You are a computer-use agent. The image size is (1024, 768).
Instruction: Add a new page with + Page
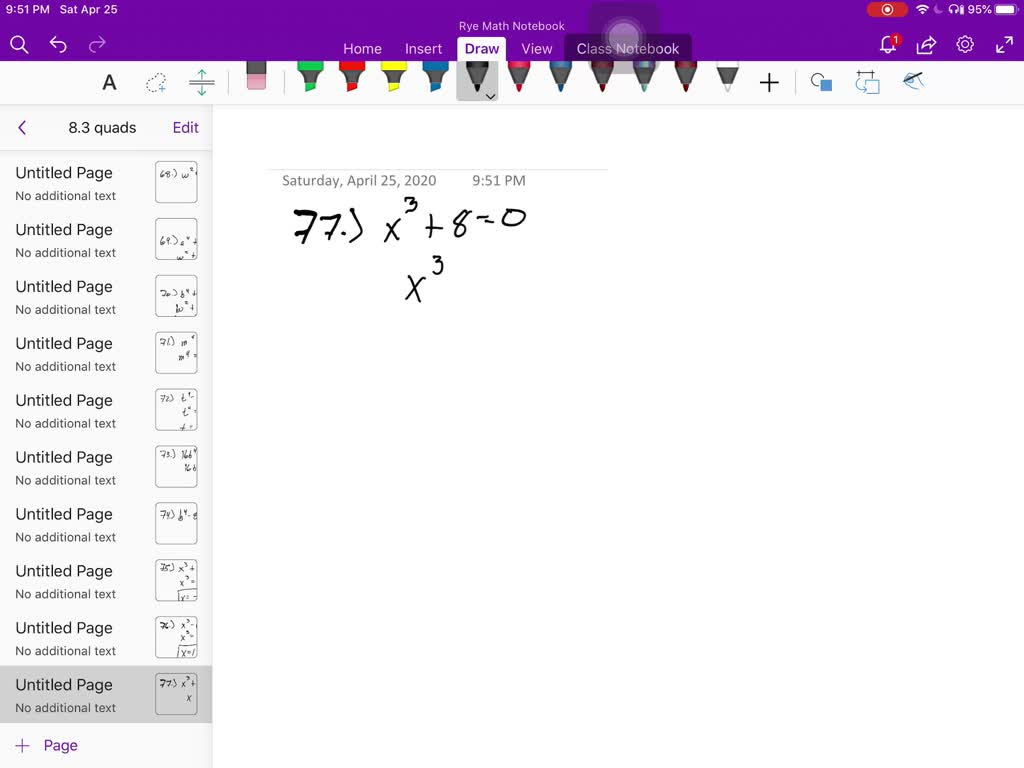[47, 745]
